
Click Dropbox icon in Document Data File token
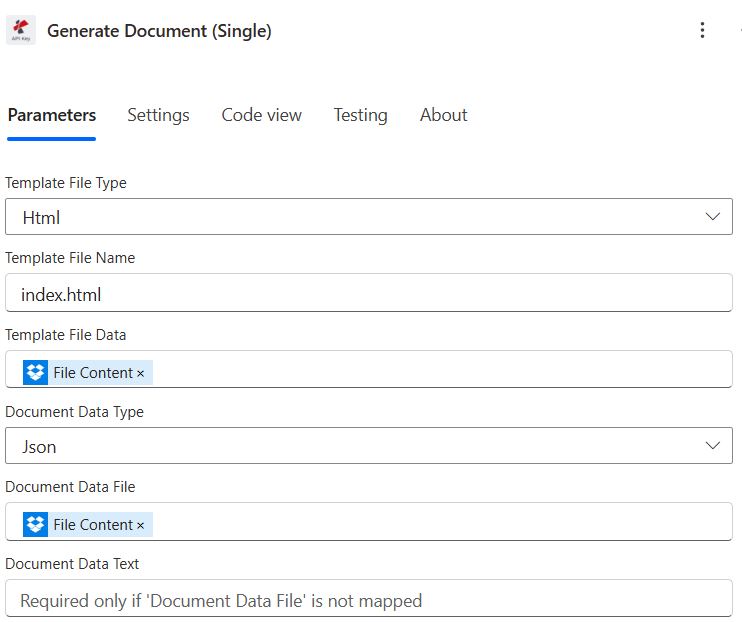click(36, 525)
